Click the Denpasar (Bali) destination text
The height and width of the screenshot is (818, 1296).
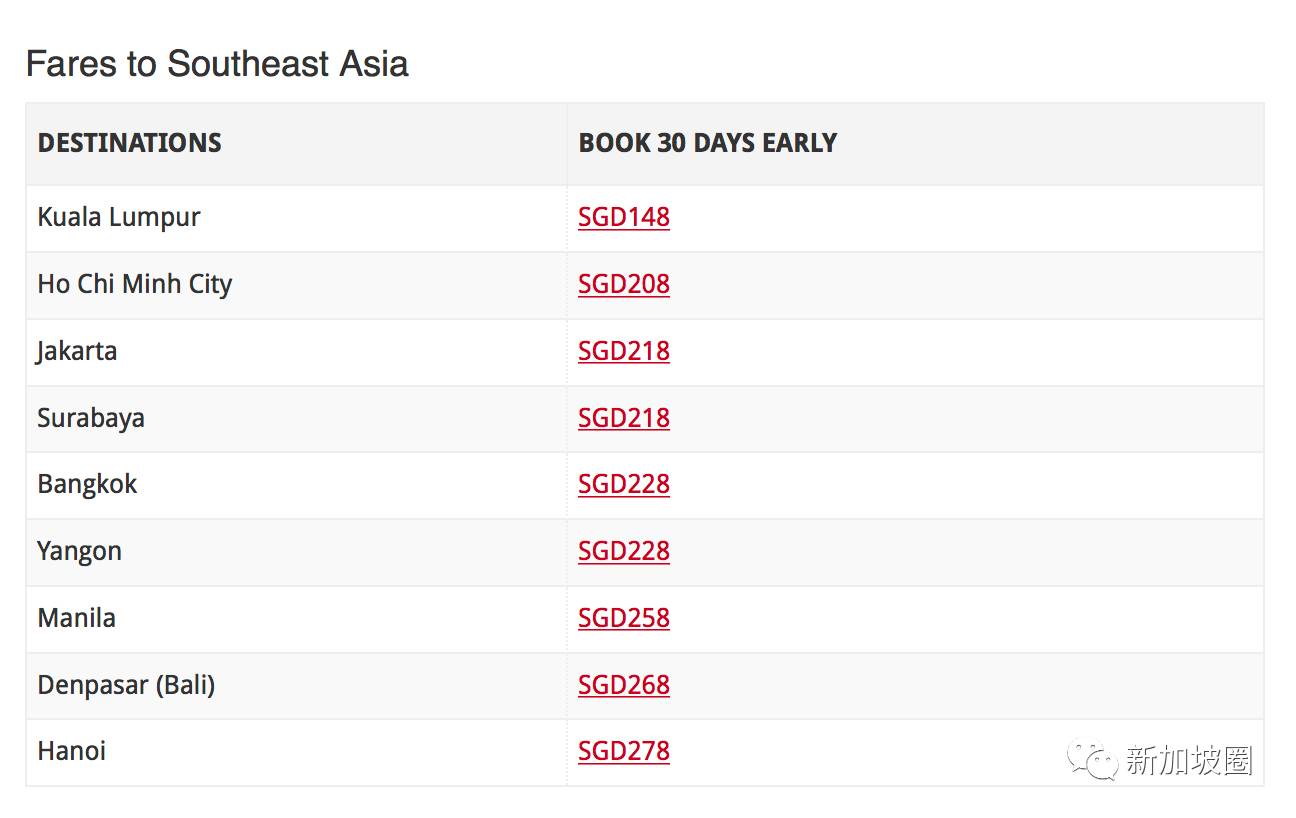click(x=126, y=685)
